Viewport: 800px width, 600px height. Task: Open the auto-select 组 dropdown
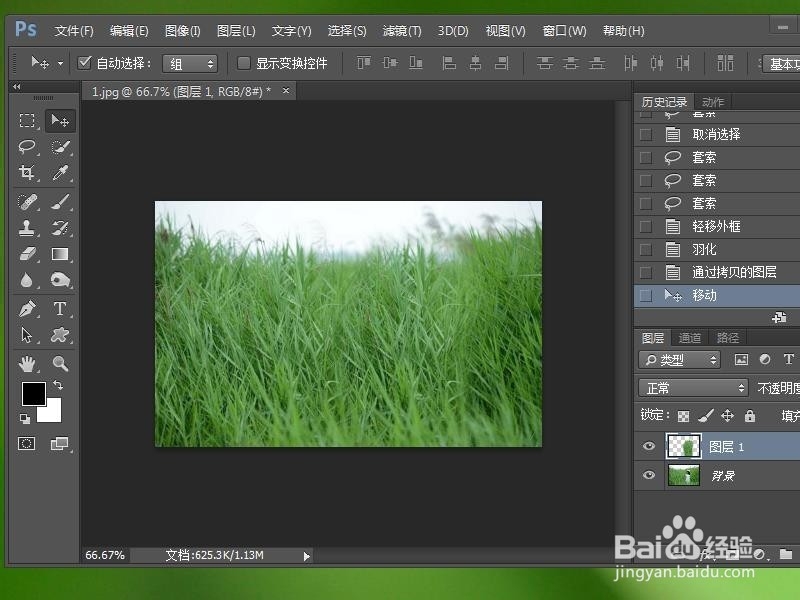(x=190, y=64)
